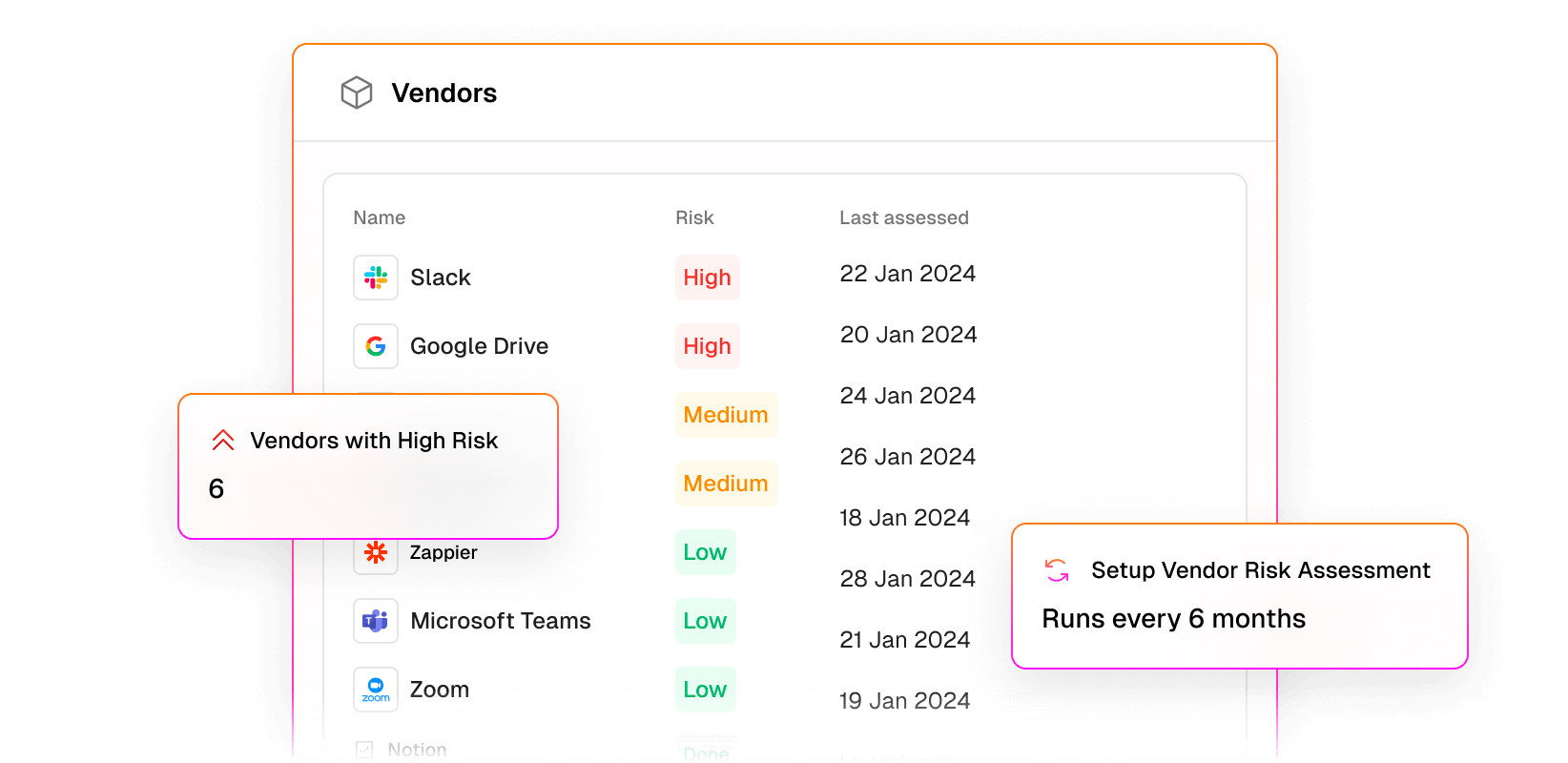Viewport: 1568px width, 763px height.
Task: Click the Low risk badge for Zappier
Action: tap(706, 552)
